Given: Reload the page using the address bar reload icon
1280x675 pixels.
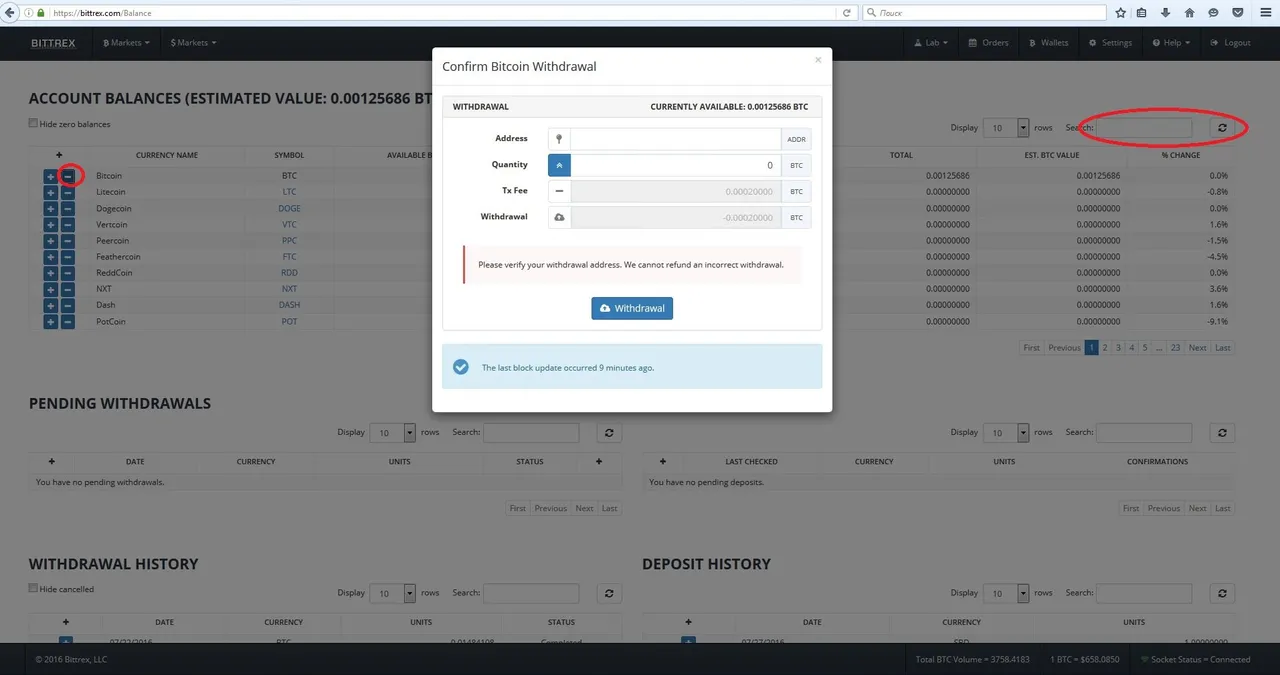Looking at the screenshot, I should pos(847,13).
